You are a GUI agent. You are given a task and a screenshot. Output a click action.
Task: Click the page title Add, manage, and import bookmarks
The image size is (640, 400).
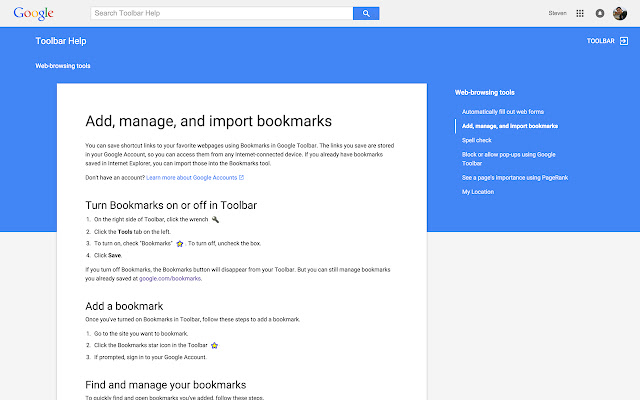208,121
